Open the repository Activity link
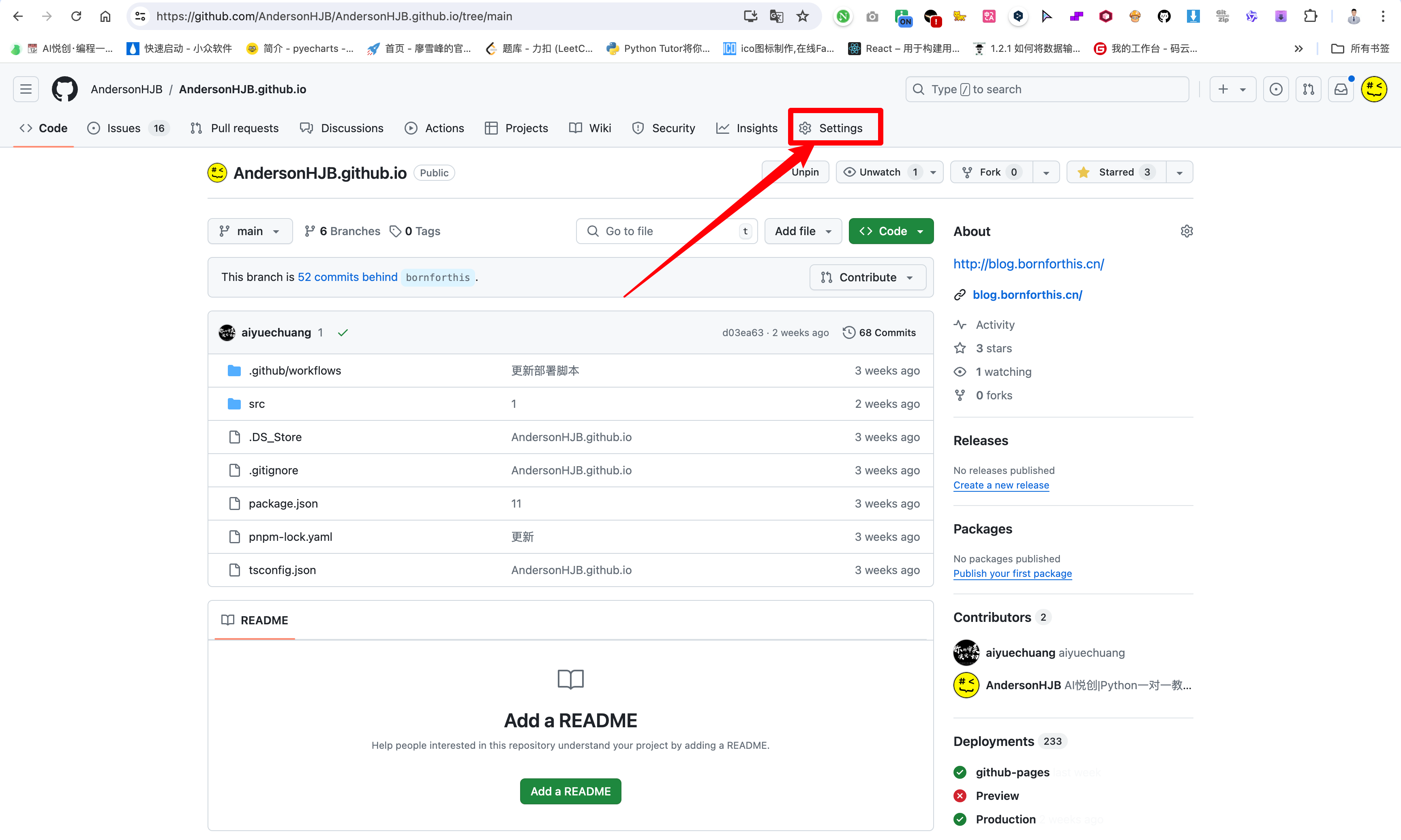This screenshot has width=1401, height=840. pyautogui.click(x=995, y=325)
